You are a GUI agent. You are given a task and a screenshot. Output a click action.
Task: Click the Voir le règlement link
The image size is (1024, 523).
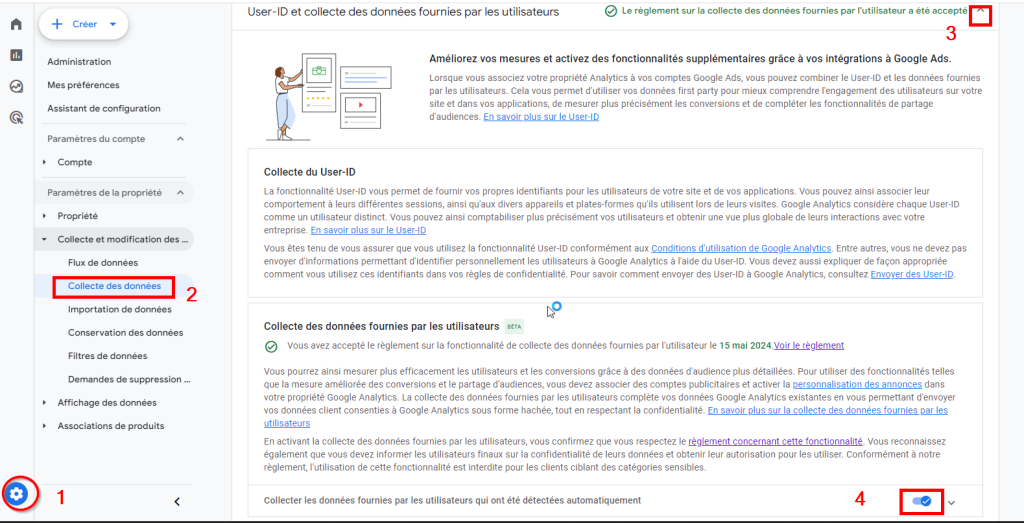click(x=809, y=346)
